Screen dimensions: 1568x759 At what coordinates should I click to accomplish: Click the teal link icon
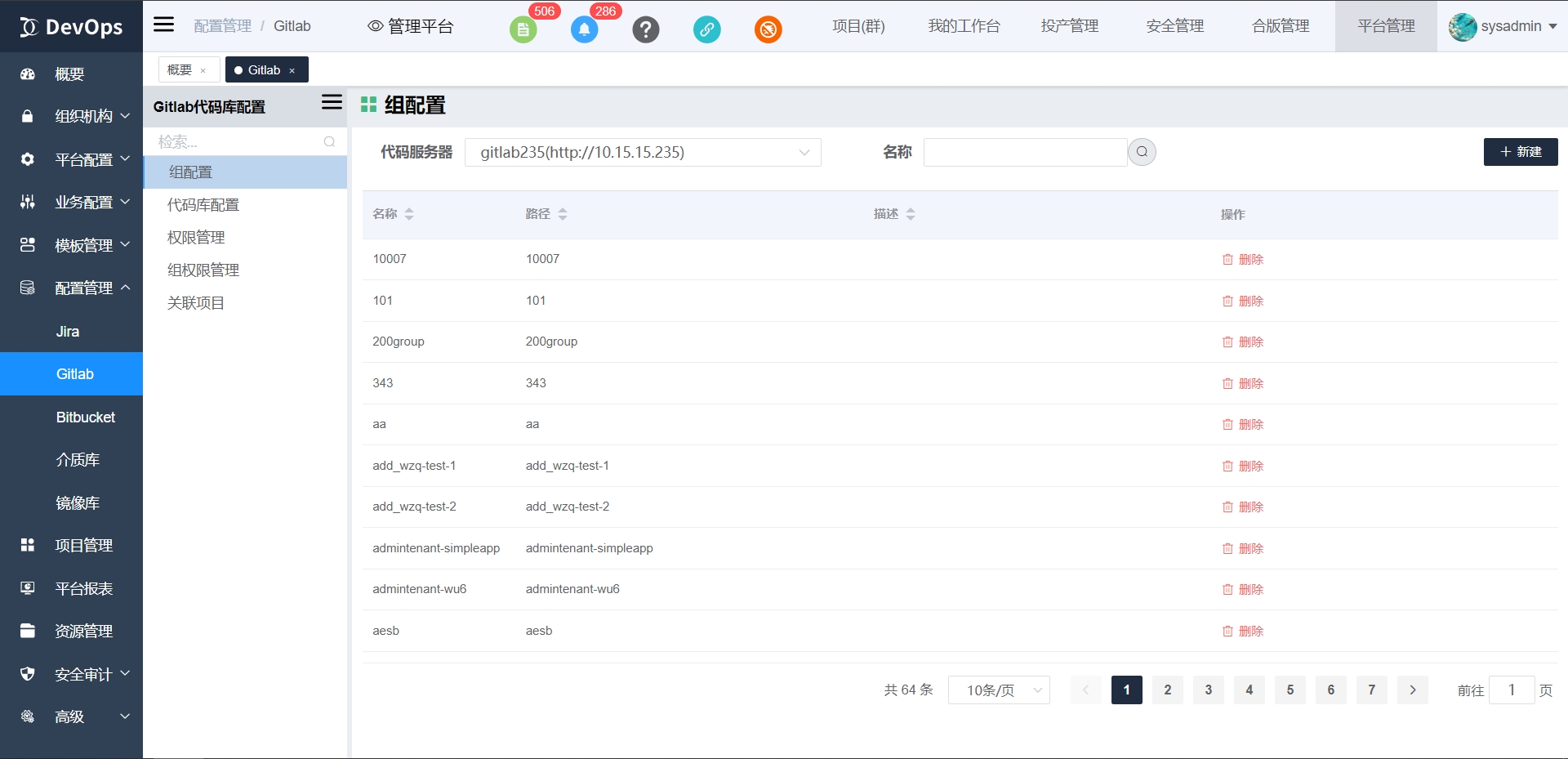click(x=706, y=30)
